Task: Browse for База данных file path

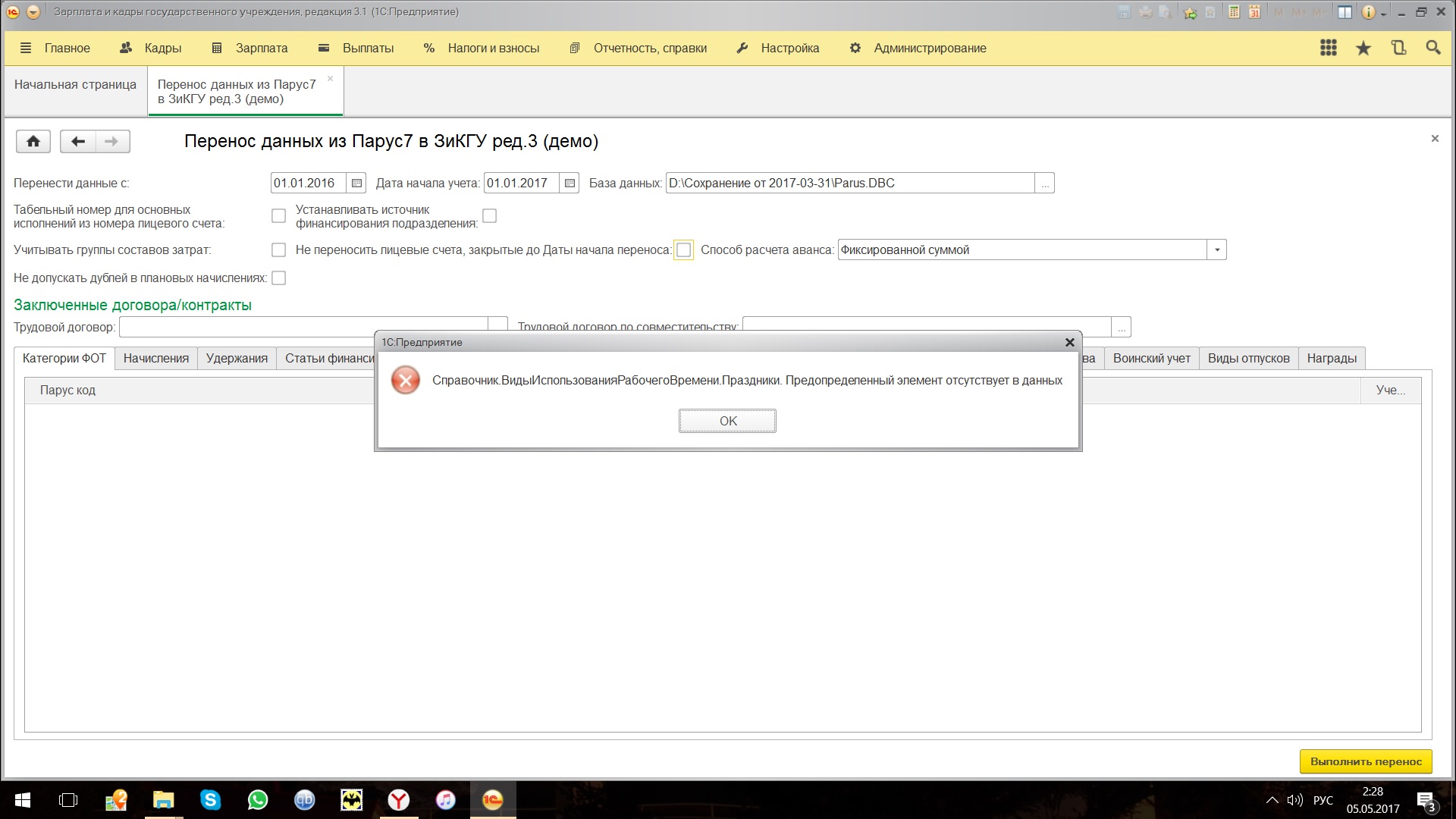Action: (1044, 183)
